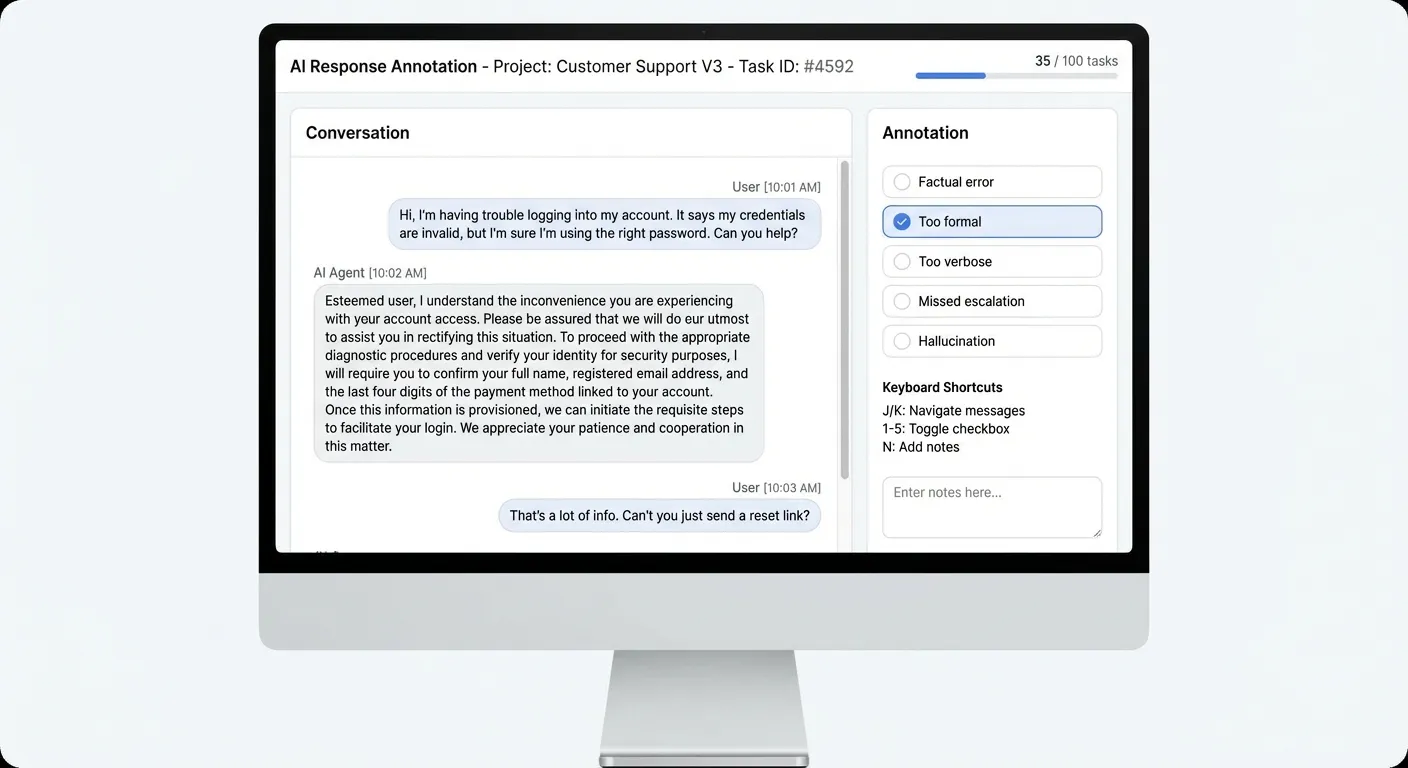Image resolution: width=1408 pixels, height=768 pixels.
Task: Select the AI Agent's 10:02 AM response
Action: (538, 373)
